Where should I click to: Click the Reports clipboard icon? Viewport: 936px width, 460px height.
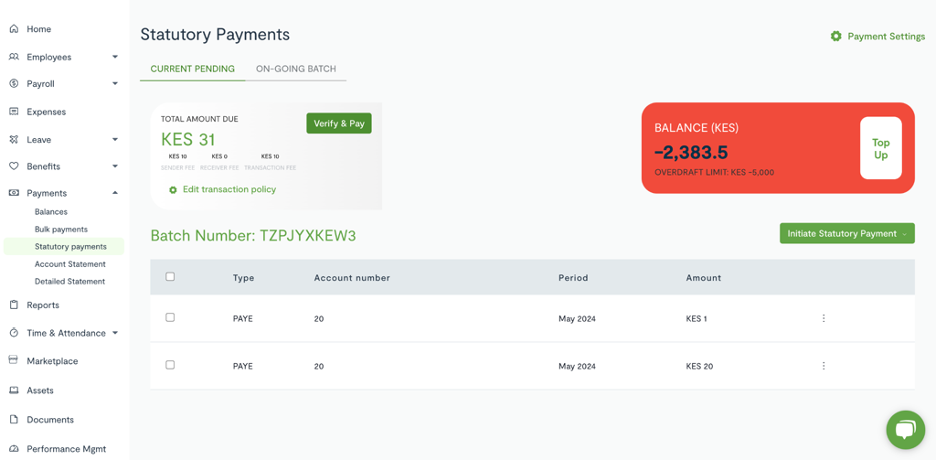coord(14,305)
